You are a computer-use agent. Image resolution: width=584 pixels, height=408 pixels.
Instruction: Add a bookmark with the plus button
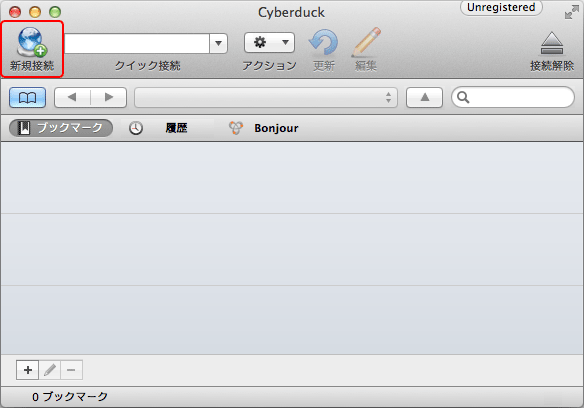pos(28,370)
